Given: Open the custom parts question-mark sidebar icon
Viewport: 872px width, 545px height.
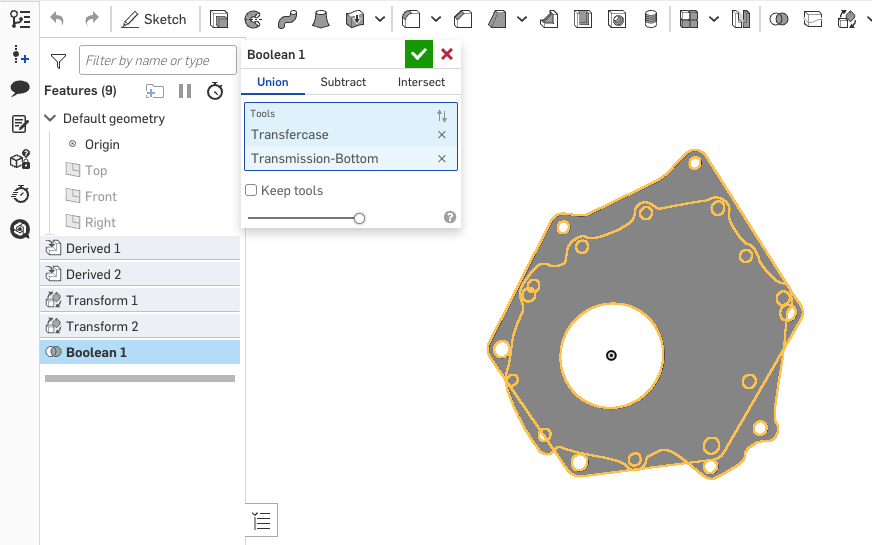Looking at the screenshot, I should pos(20,160).
